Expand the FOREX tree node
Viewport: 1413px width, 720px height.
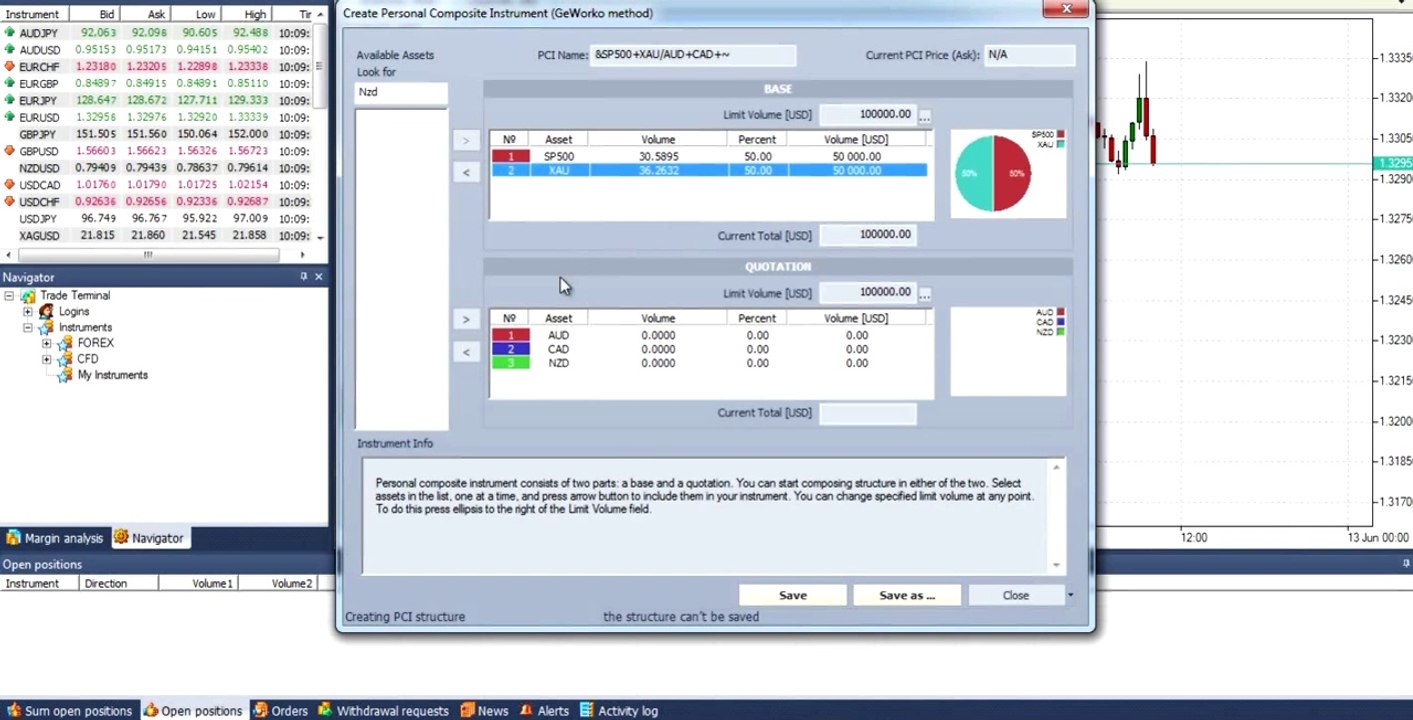[46, 343]
